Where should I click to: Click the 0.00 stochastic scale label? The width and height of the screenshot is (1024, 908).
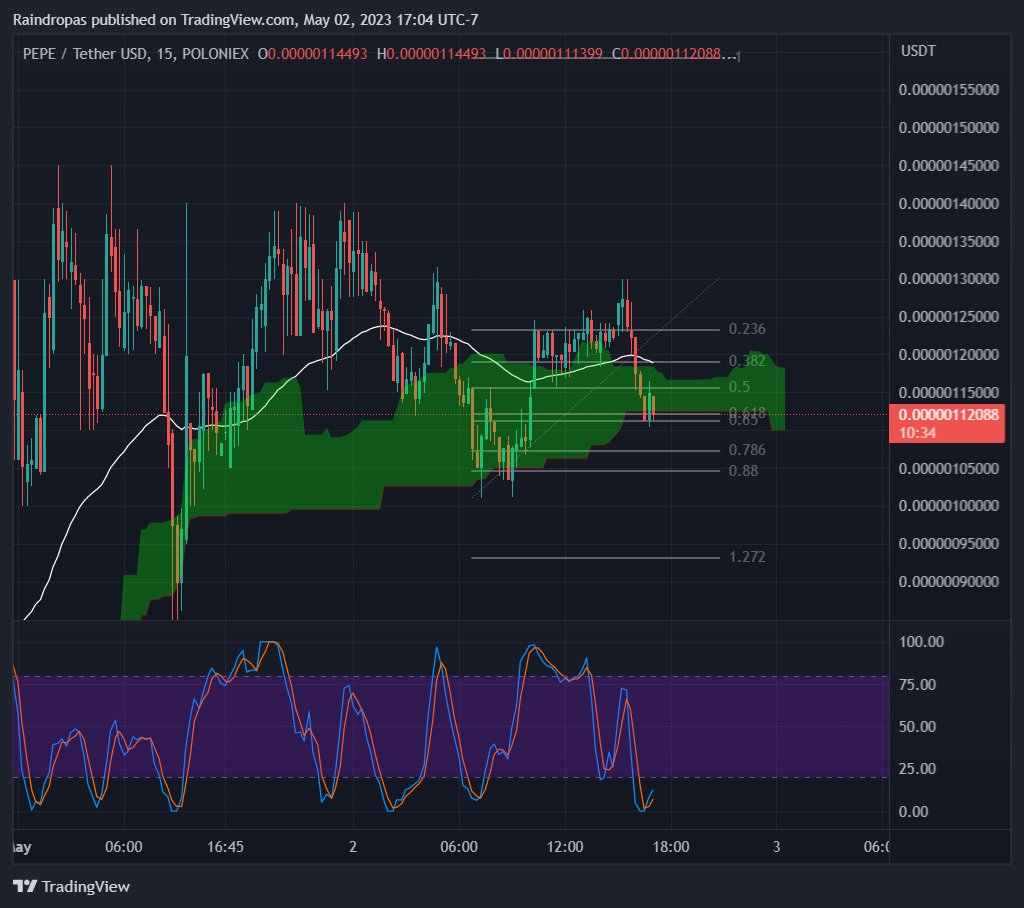pos(913,811)
